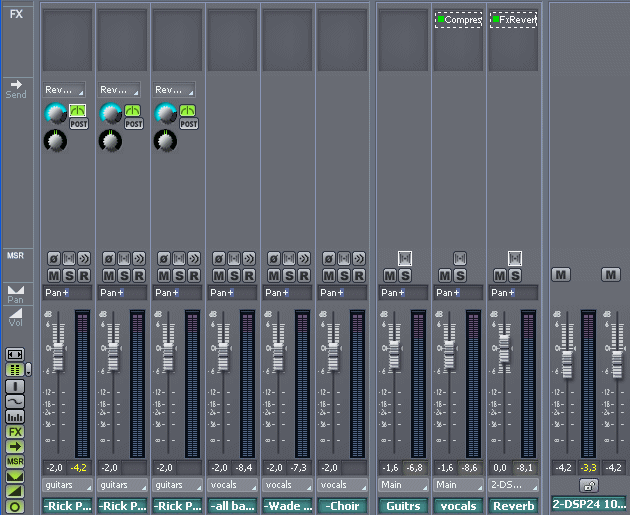Click the 2-DSP24 10... main output name
Screen dimensions: 630x515
pyautogui.click(x=589, y=504)
